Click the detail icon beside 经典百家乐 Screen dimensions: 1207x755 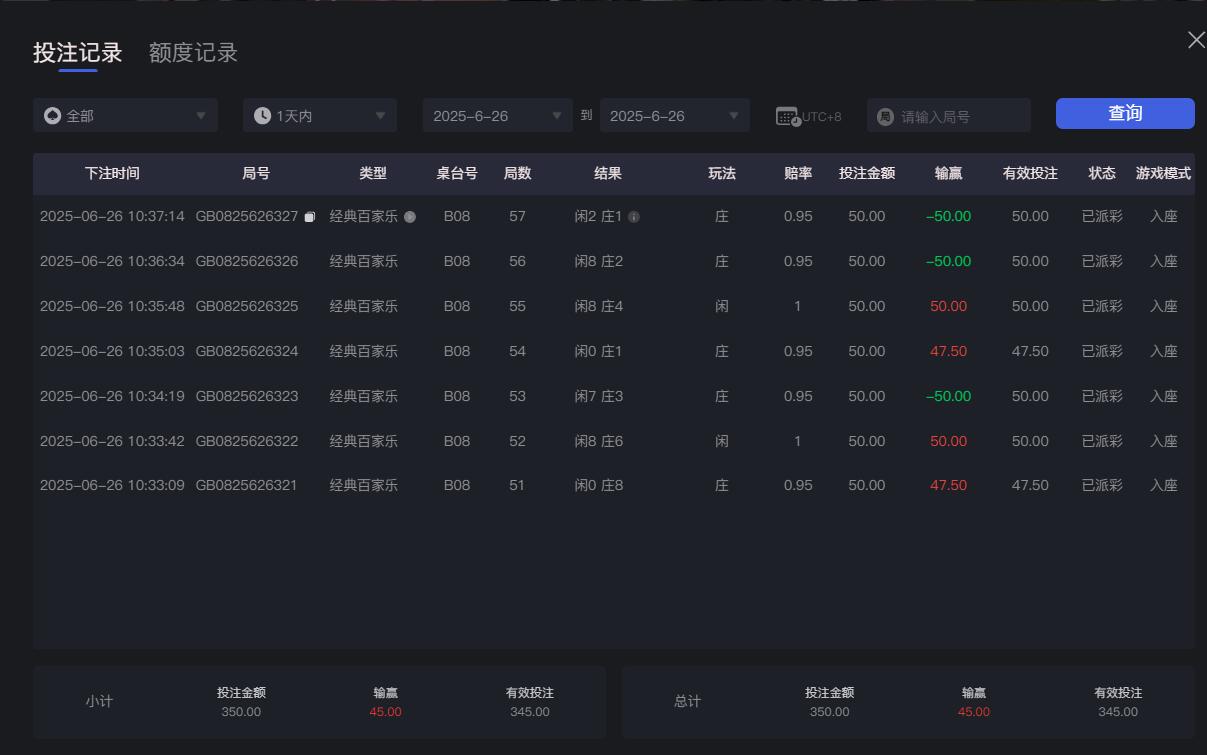(409, 215)
